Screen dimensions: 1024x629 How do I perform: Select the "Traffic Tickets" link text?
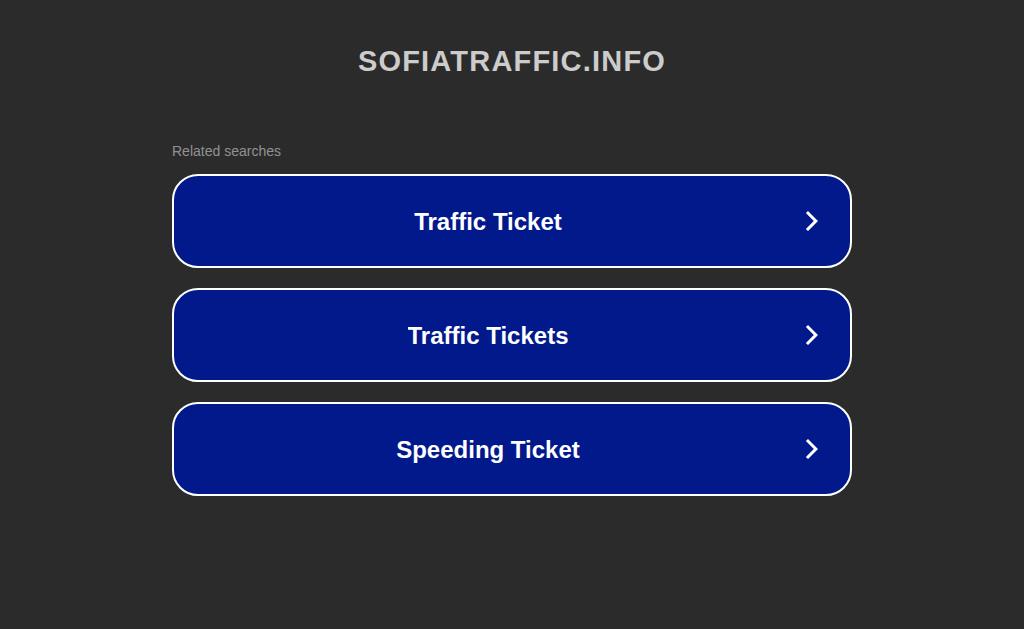pyautogui.click(x=488, y=336)
